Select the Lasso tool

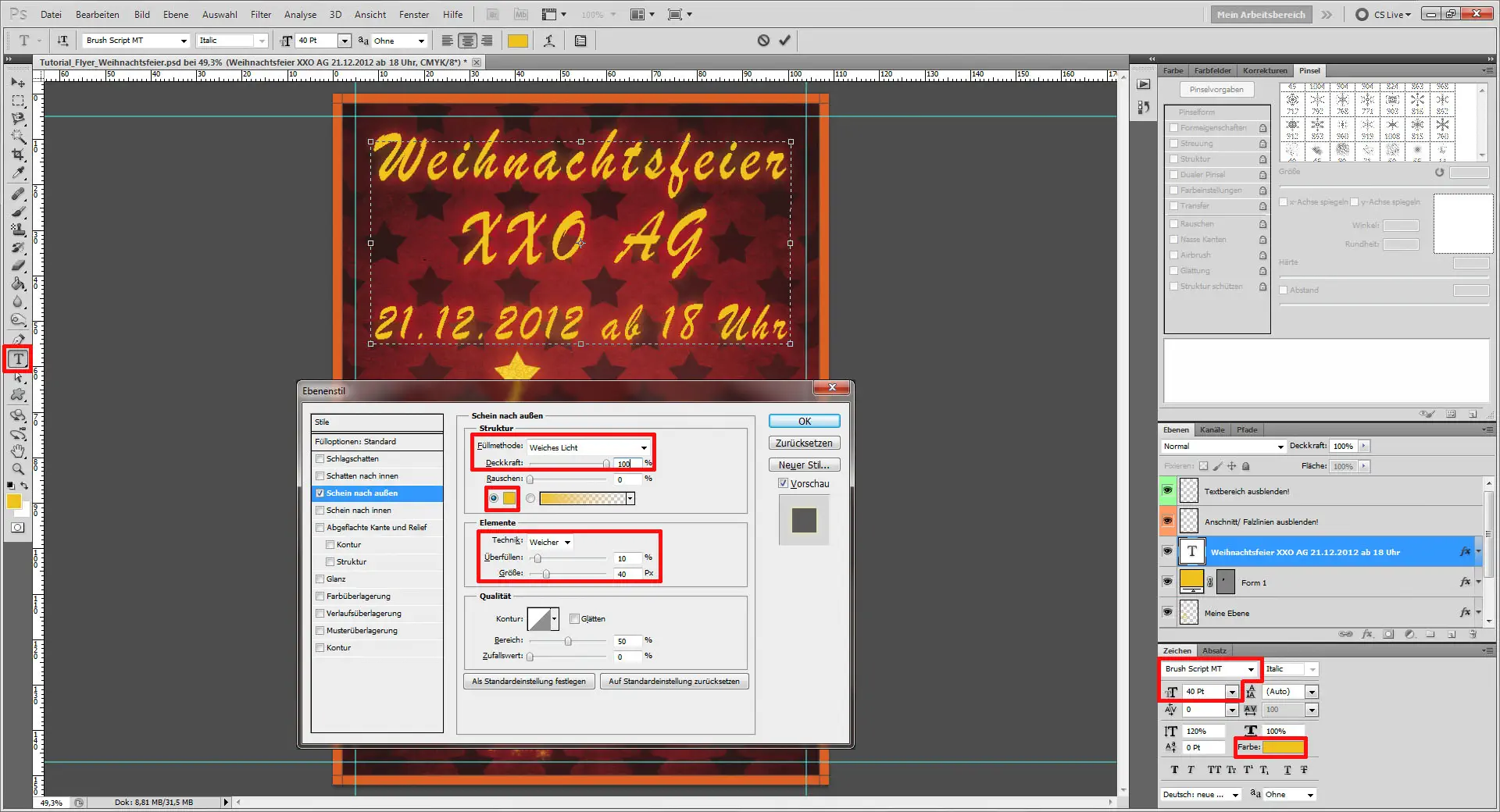(18, 119)
